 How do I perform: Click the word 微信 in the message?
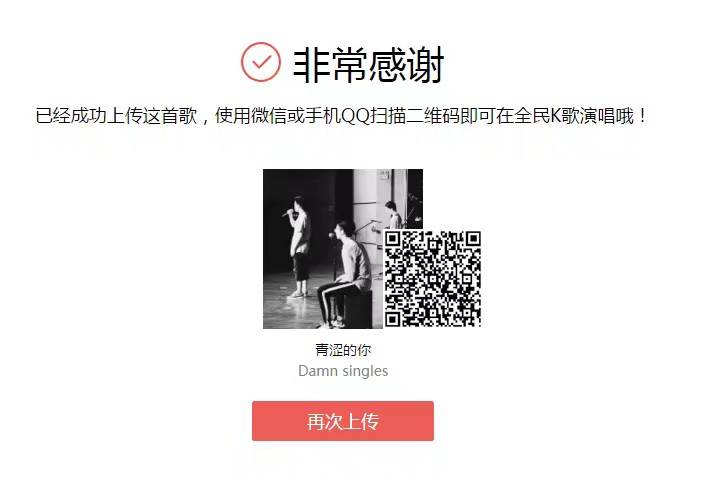pyautogui.click(x=269, y=116)
